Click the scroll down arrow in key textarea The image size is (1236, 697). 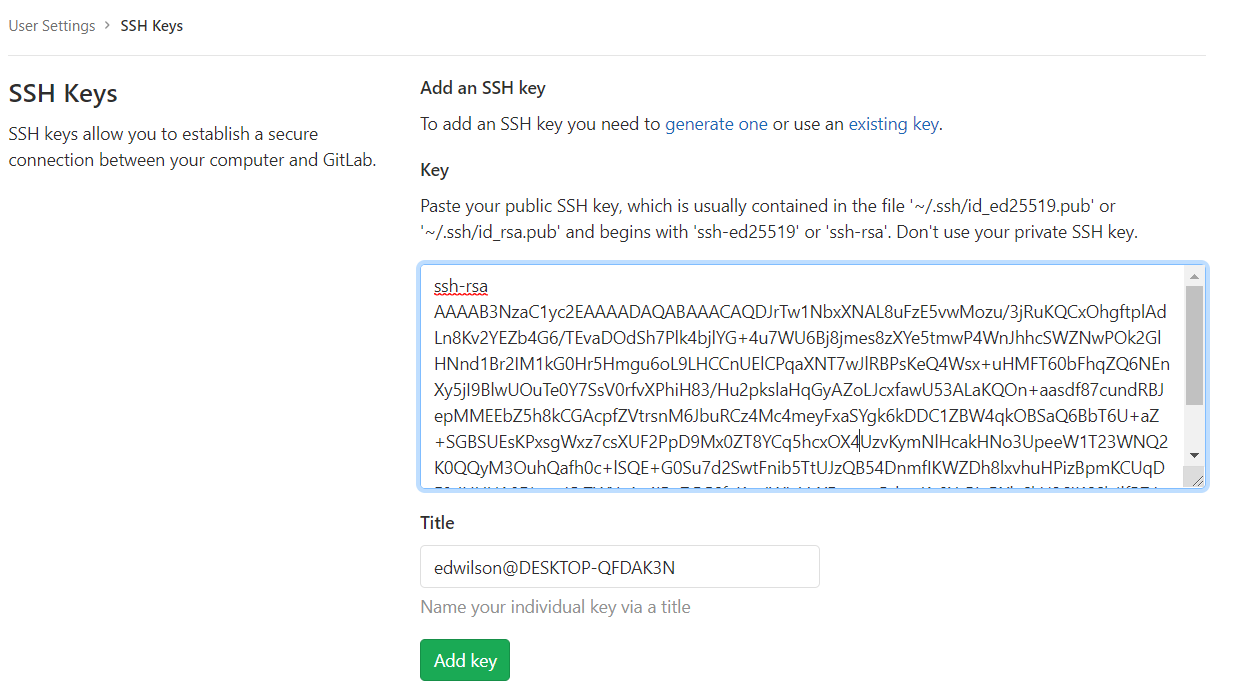(1194, 456)
